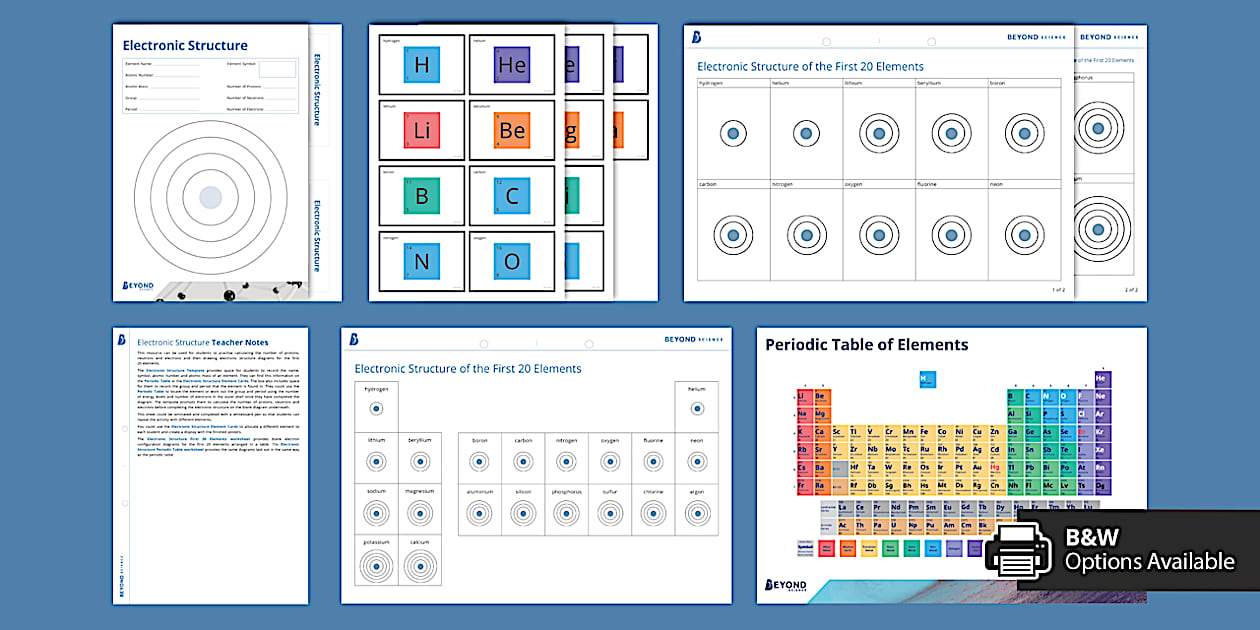The width and height of the screenshot is (1260, 630).
Task: Click the Beyond logo on the Electronic Structure template
Action: [136, 285]
